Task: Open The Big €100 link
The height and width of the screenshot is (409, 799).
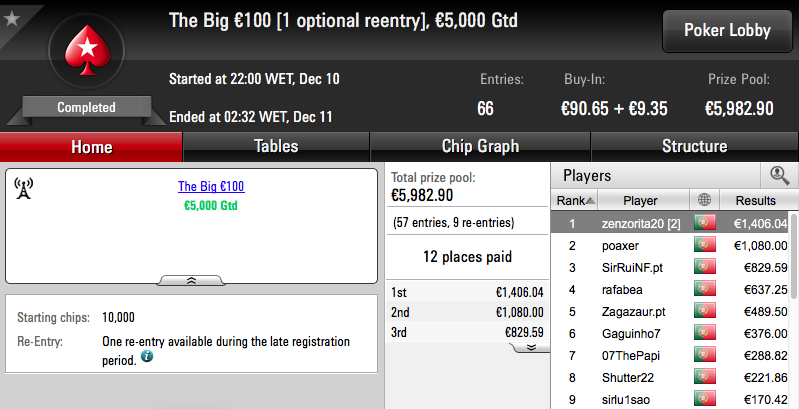Action: coord(211,186)
